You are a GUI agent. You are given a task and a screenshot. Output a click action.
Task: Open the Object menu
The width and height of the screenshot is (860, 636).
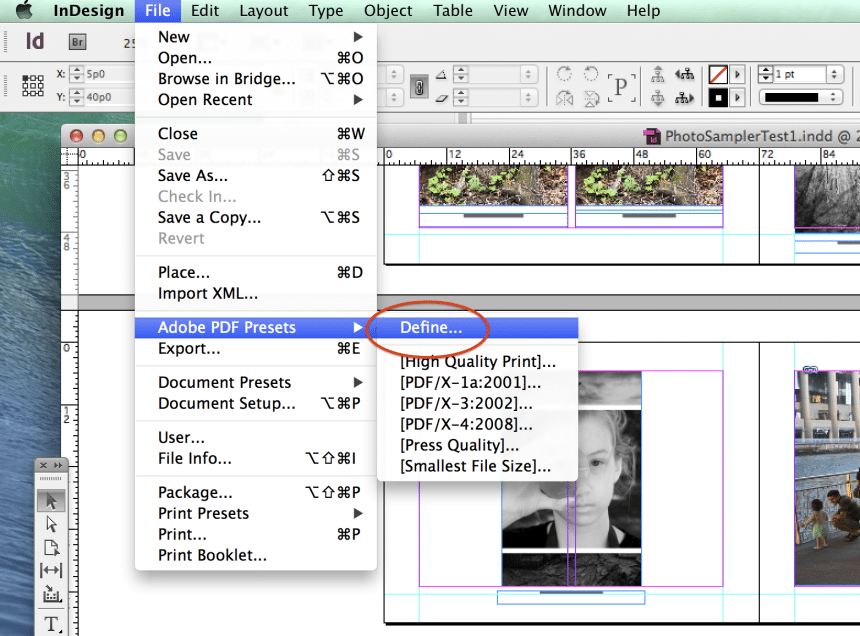click(388, 10)
